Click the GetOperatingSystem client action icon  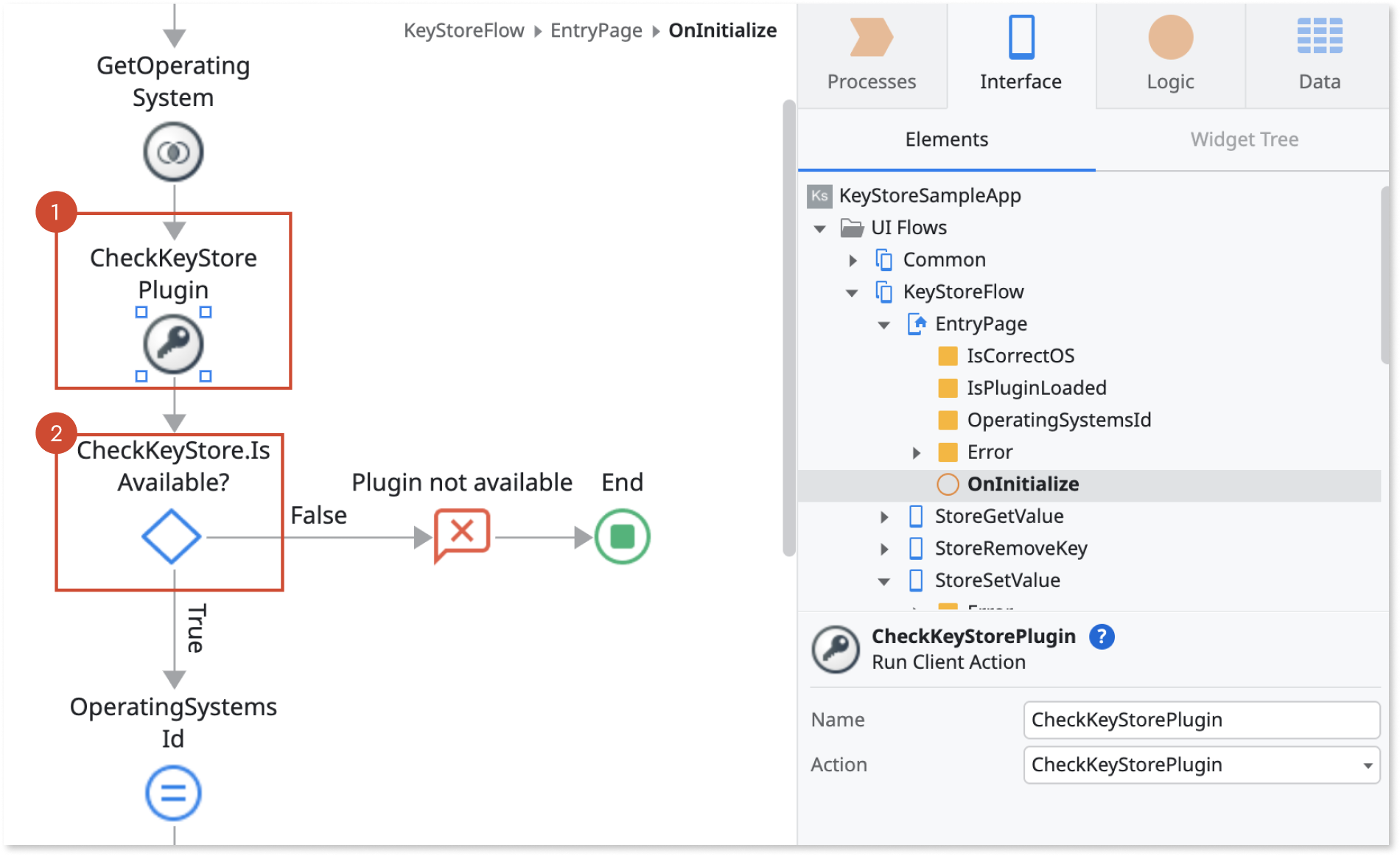[x=172, y=151]
